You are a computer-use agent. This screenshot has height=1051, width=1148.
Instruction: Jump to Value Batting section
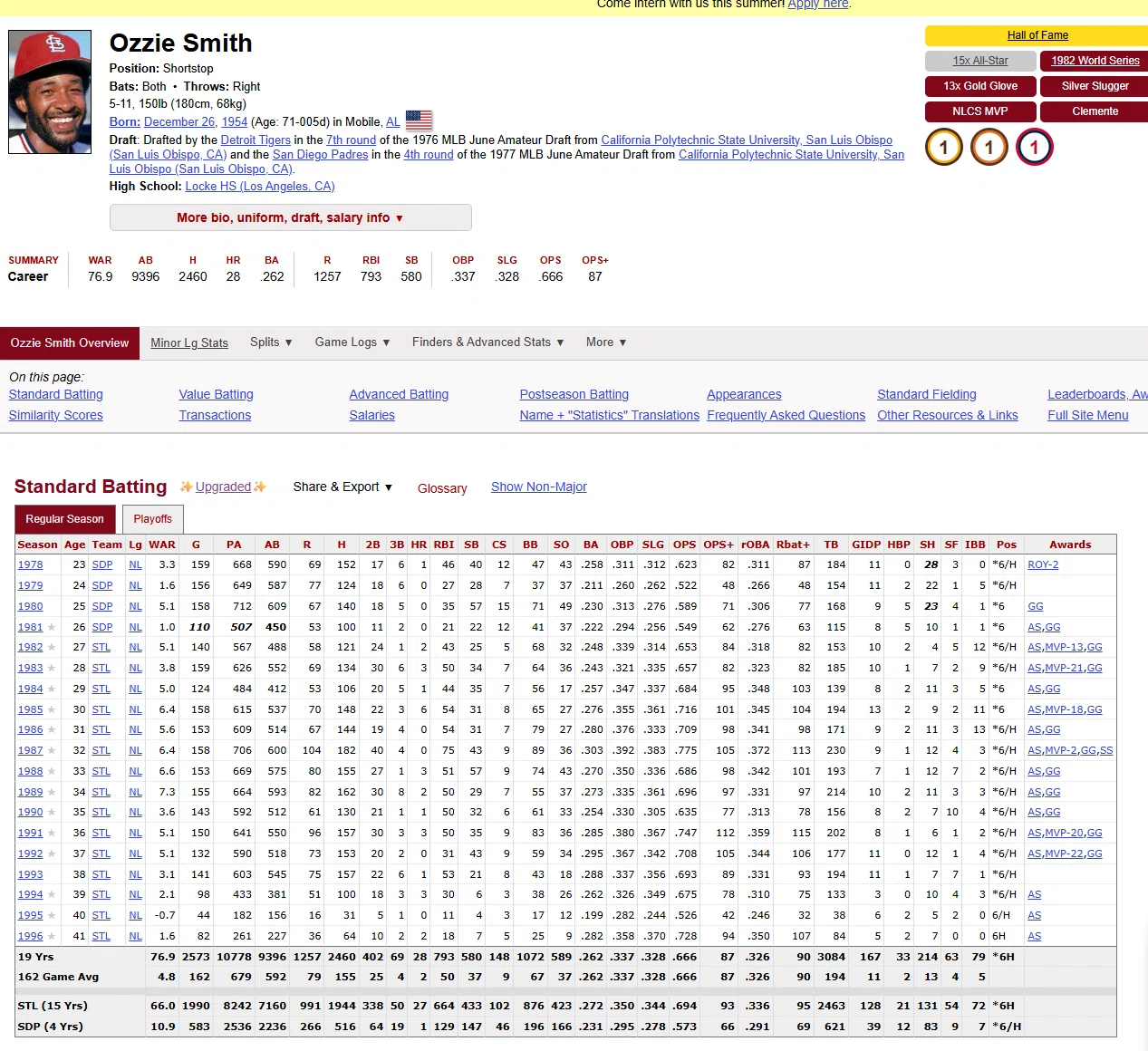216,394
